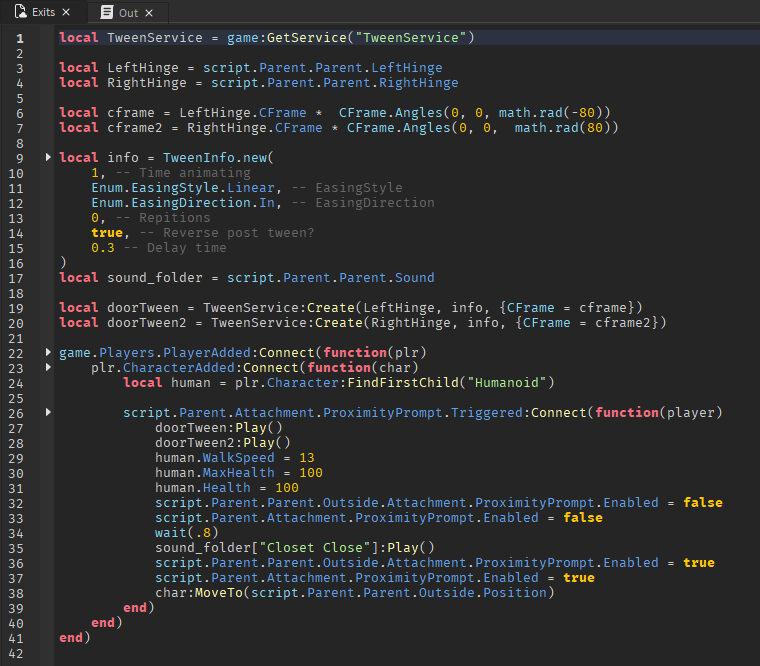Image resolution: width=760 pixels, height=666 pixels.
Task: Click line number 42 in the gutter
Action: 16,653
